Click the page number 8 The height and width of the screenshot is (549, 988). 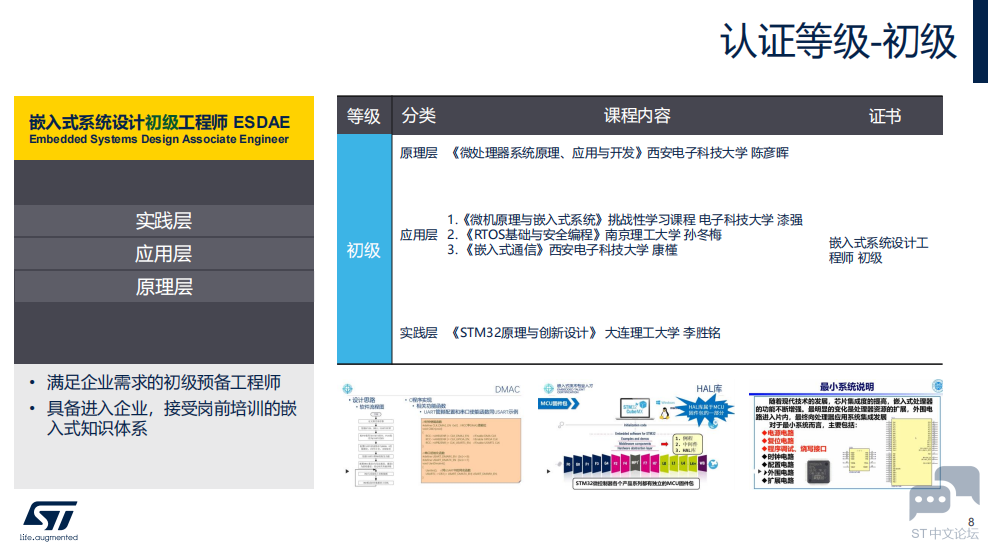[x=971, y=522]
